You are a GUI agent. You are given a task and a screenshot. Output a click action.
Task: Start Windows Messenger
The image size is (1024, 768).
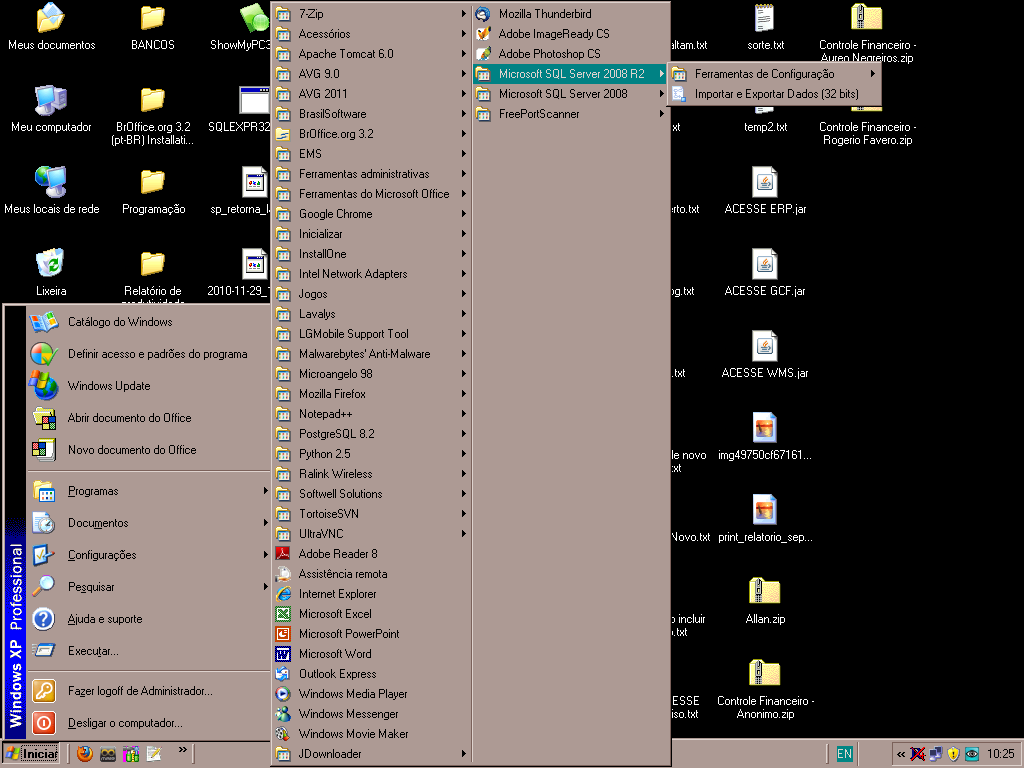click(x=371, y=714)
